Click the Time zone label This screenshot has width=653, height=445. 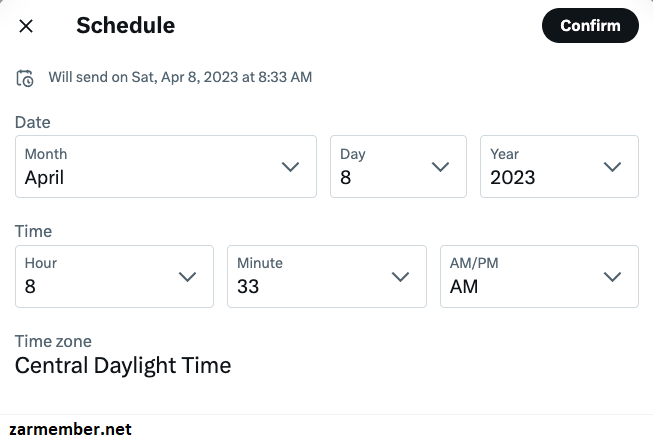tap(53, 341)
